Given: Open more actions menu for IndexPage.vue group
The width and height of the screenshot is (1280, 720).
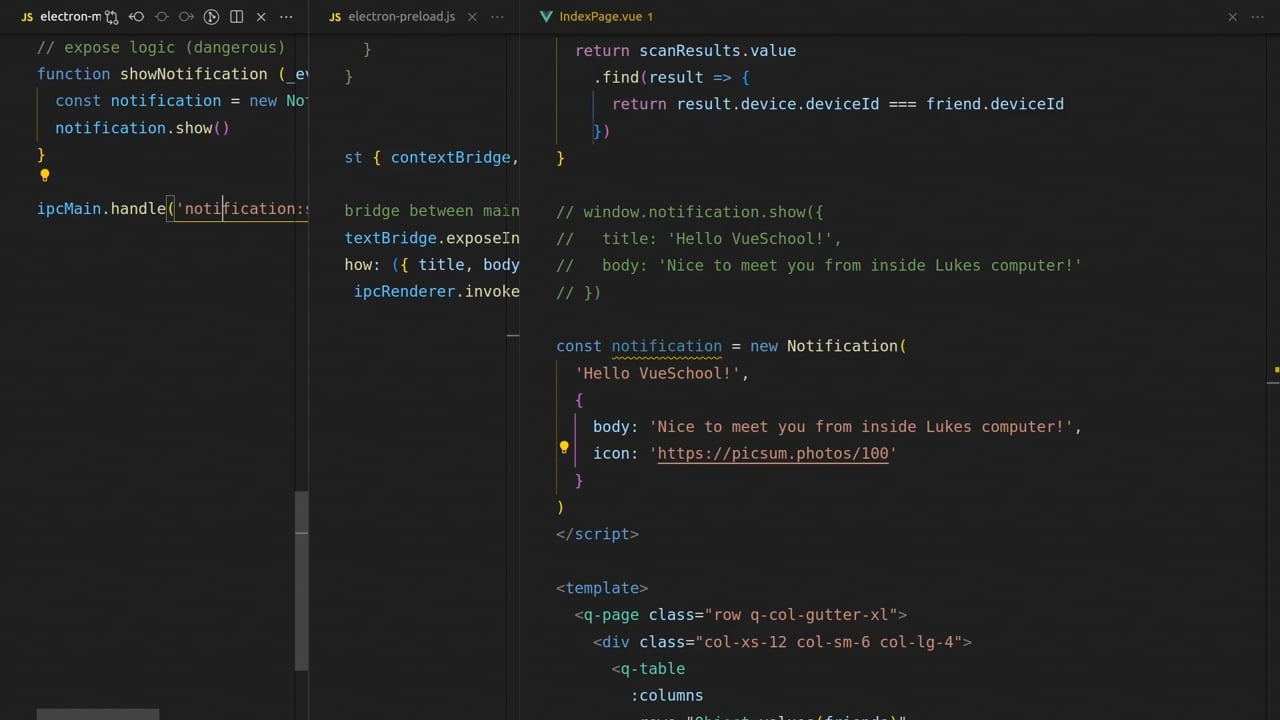Looking at the screenshot, I should 1258,17.
